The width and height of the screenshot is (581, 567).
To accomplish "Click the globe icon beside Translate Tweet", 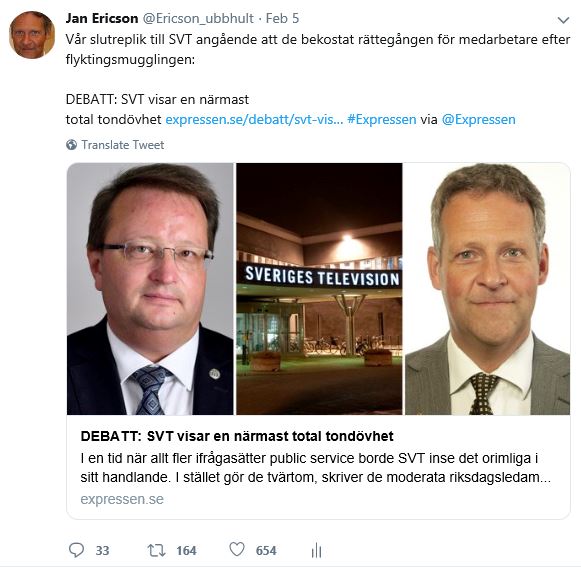I will click(x=72, y=145).
